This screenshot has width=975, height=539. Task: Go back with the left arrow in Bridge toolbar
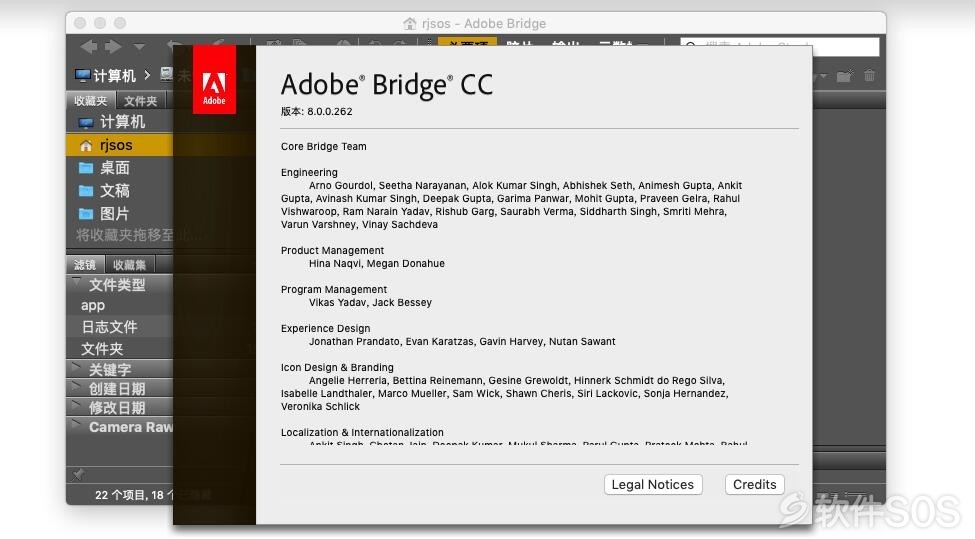88,46
